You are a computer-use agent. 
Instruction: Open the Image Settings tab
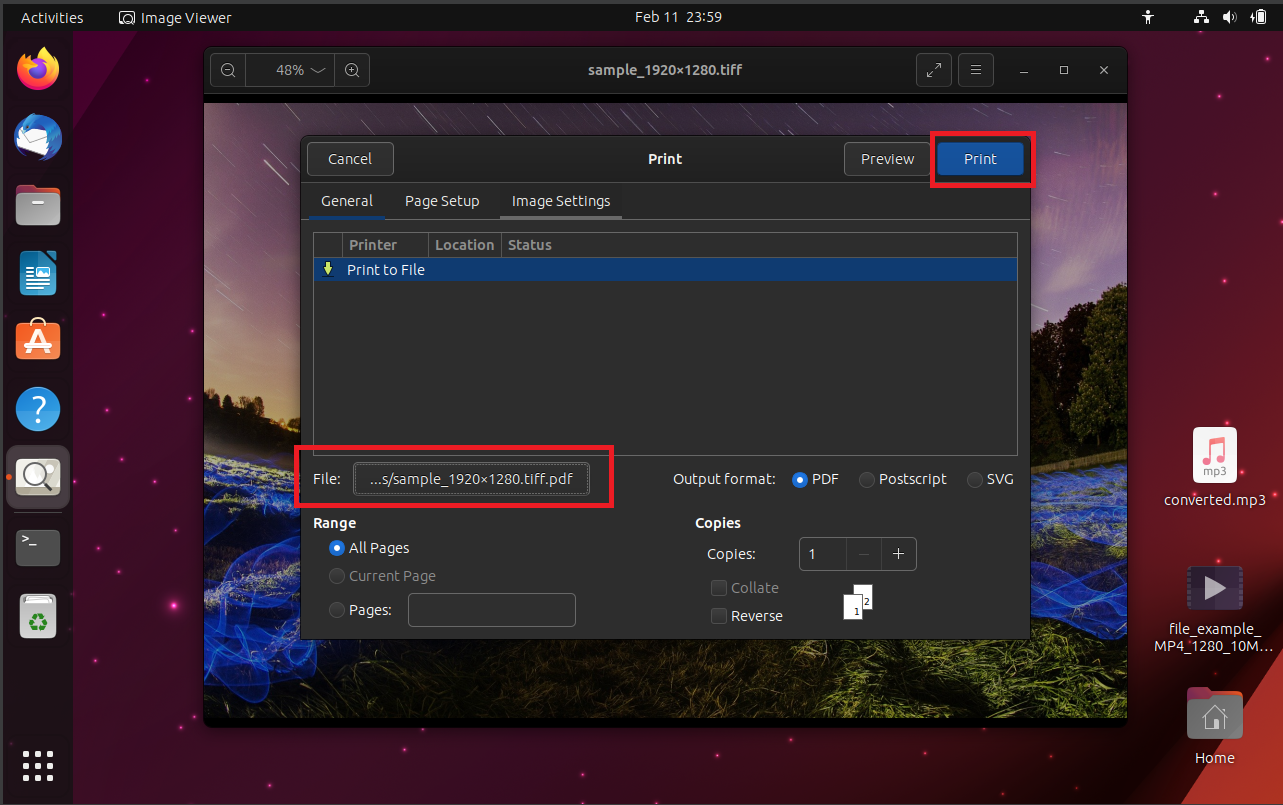tap(560, 201)
